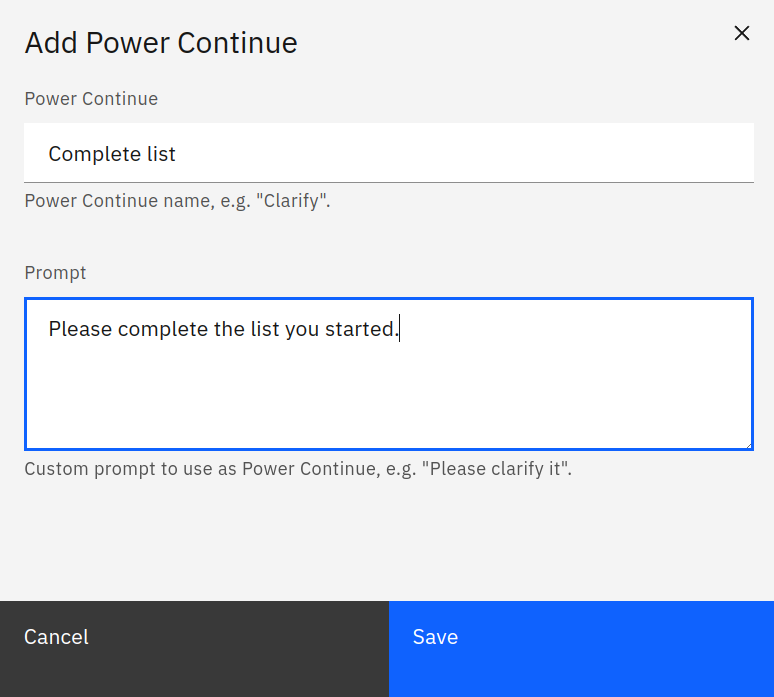The height and width of the screenshot is (697, 774).
Task: Click the "Add Power Continue" dialog title
Action: [161, 43]
